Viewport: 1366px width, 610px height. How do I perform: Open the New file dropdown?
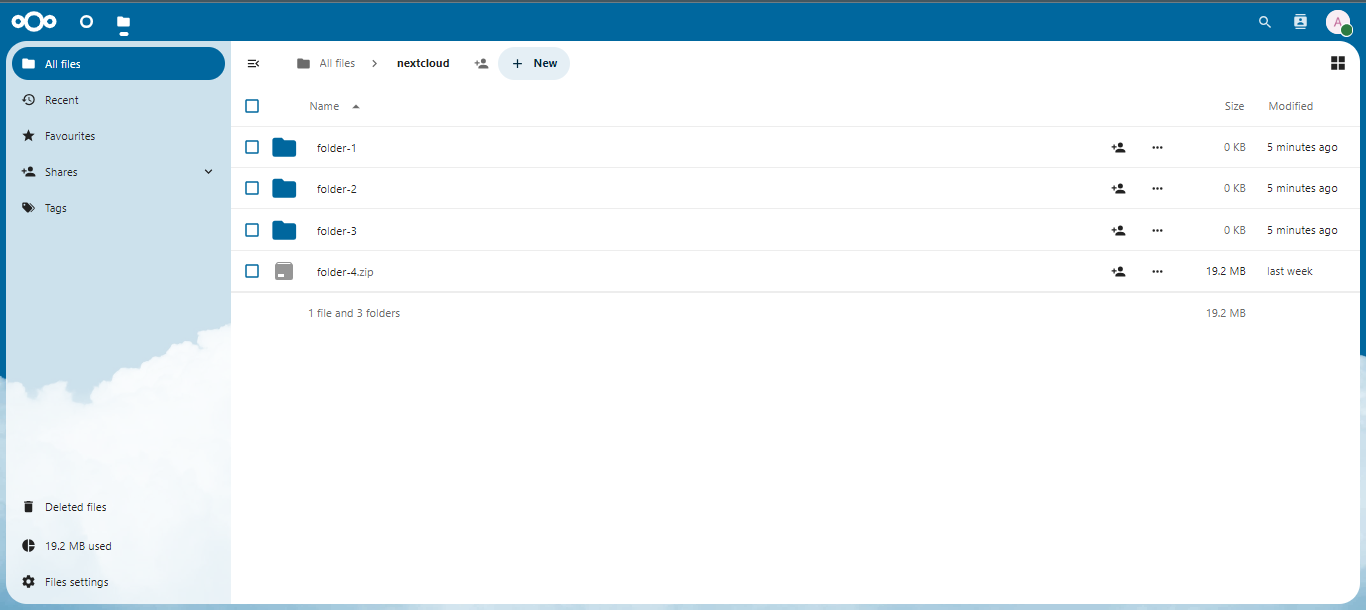pos(534,63)
